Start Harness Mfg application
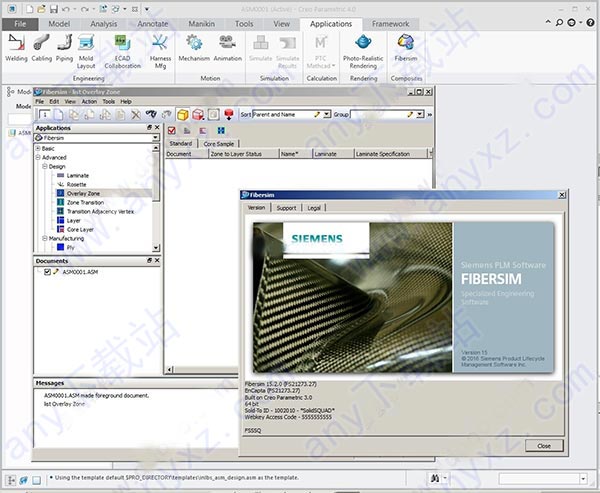This screenshot has height=493, width=600. [x=160, y=51]
